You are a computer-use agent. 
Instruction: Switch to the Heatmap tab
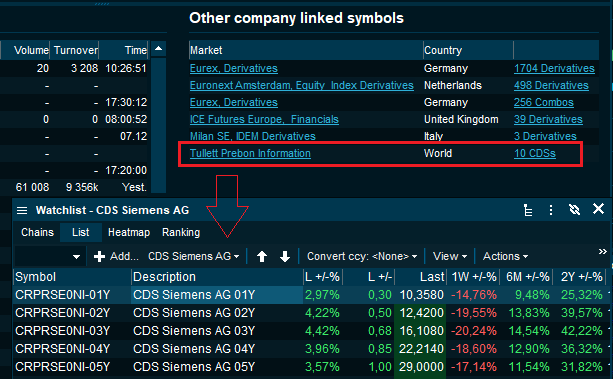(129, 232)
